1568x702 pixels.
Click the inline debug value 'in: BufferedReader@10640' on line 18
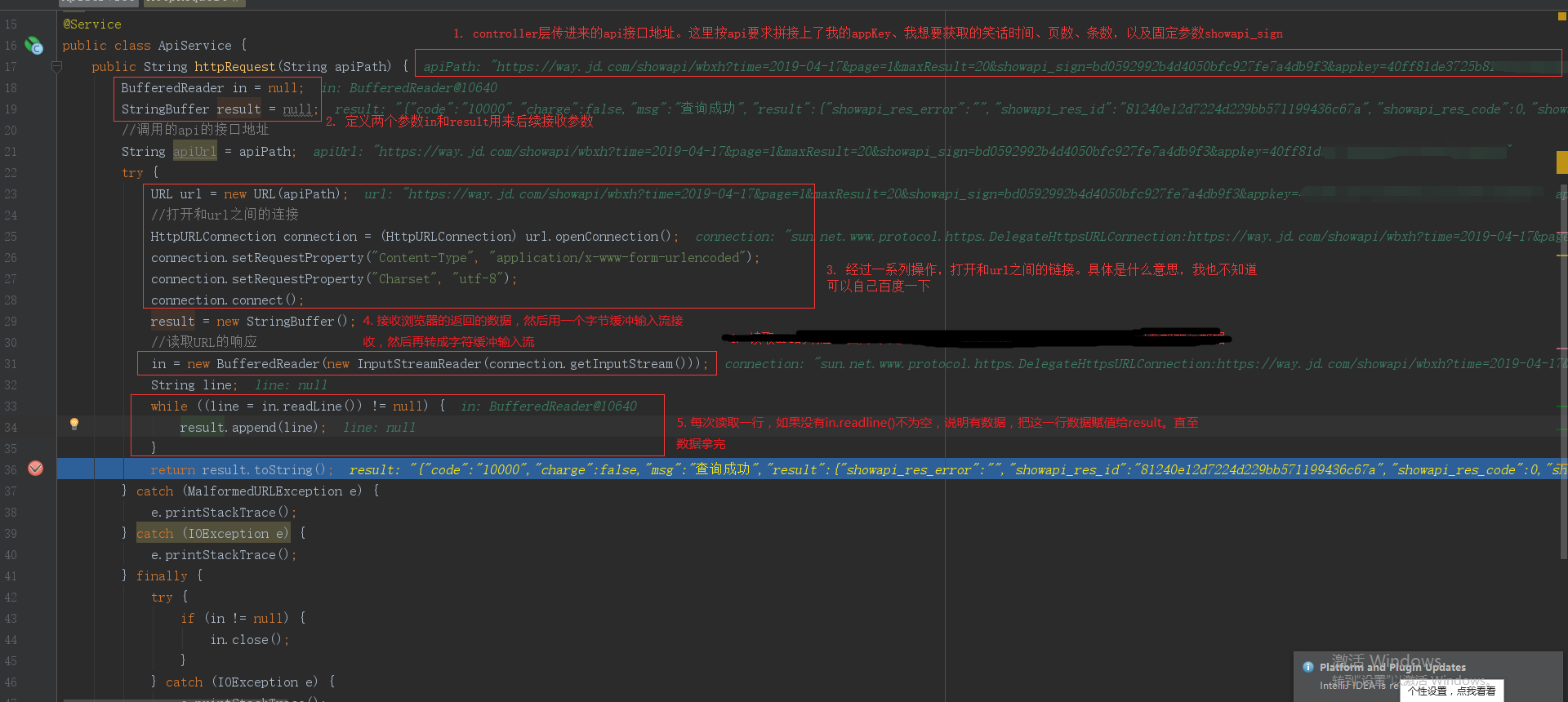409,88
